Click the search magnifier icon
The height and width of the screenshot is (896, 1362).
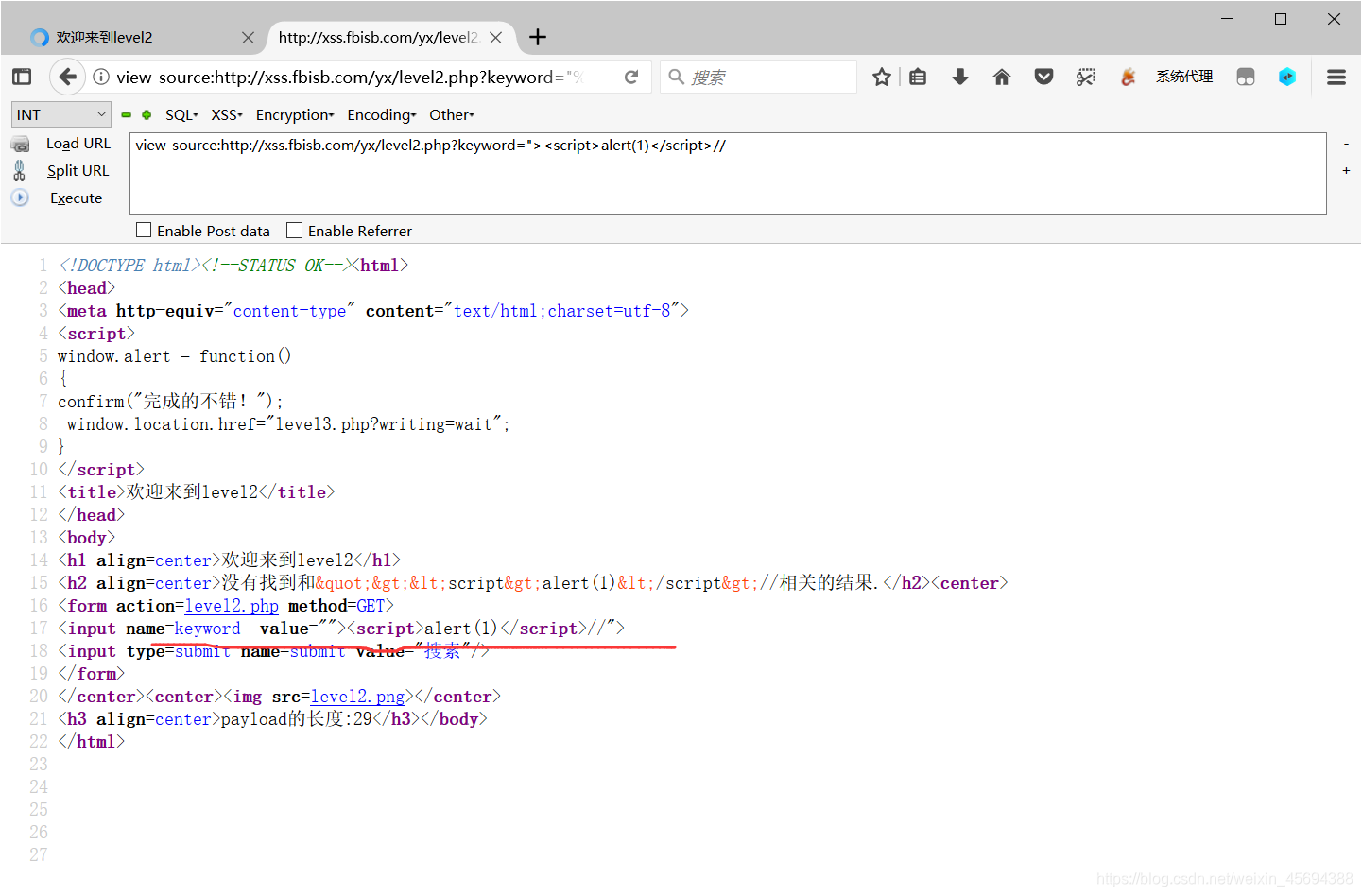click(676, 77)
